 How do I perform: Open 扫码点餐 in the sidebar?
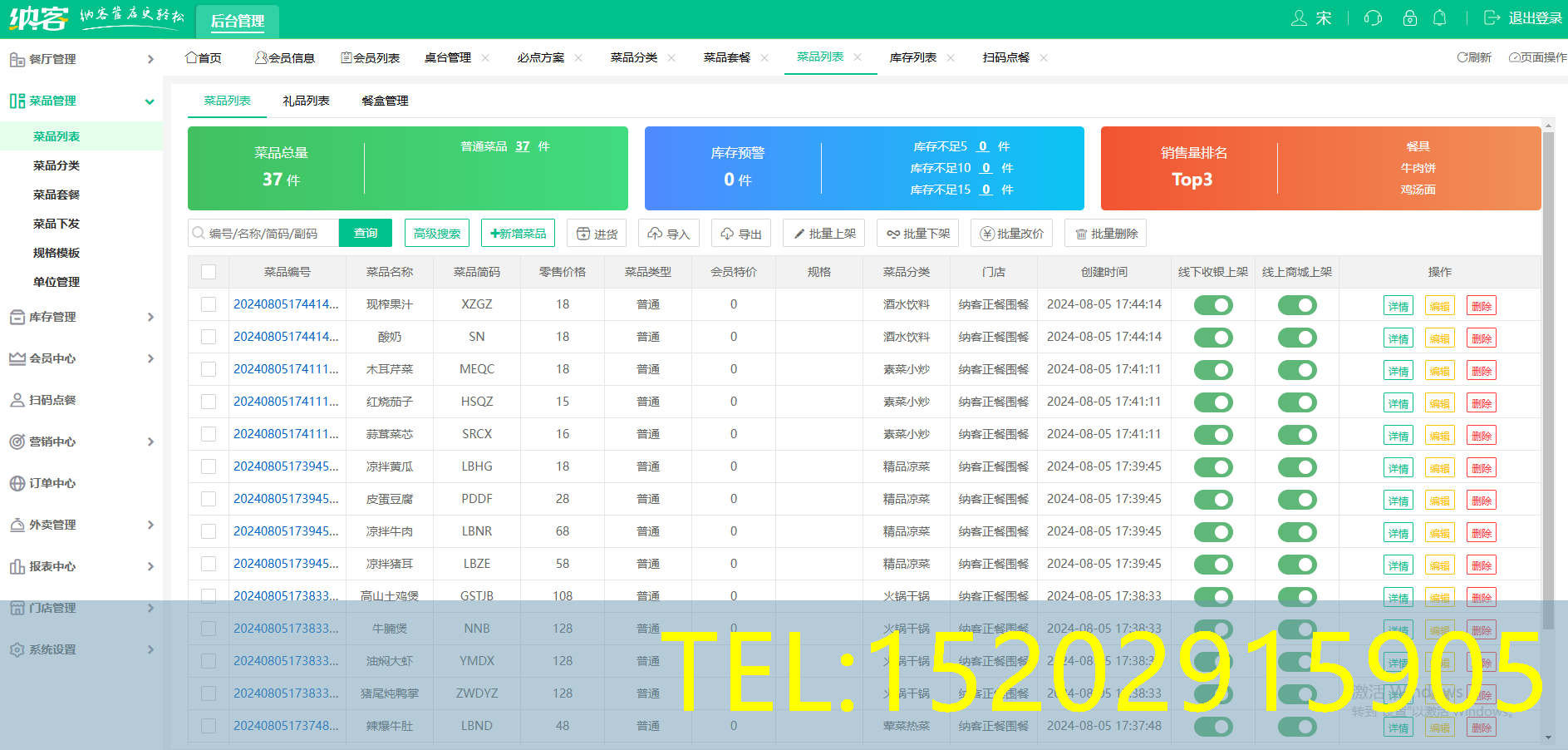52,400
